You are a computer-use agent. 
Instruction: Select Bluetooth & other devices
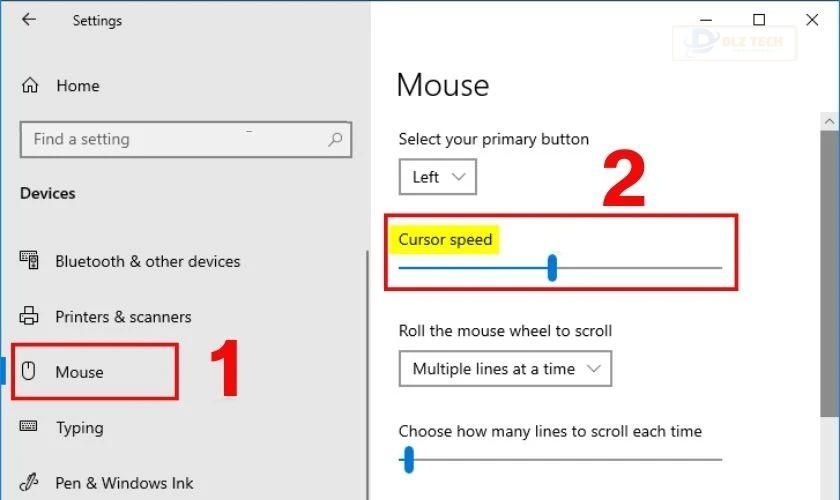pos(147,261)
